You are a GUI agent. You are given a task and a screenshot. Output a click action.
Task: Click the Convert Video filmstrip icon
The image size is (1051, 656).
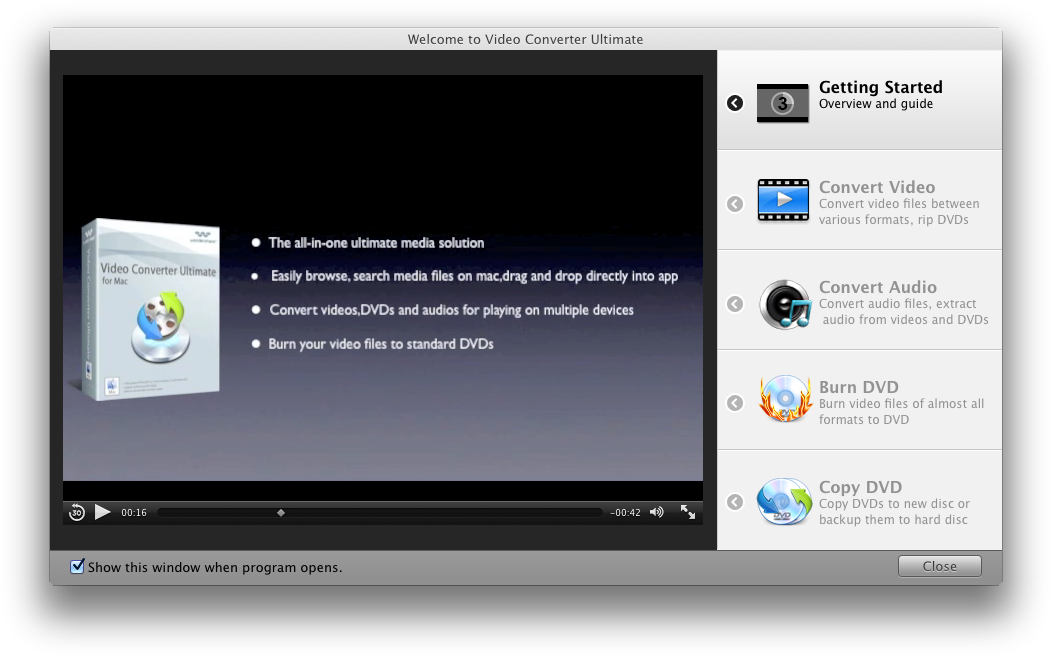tap(782, 200)
